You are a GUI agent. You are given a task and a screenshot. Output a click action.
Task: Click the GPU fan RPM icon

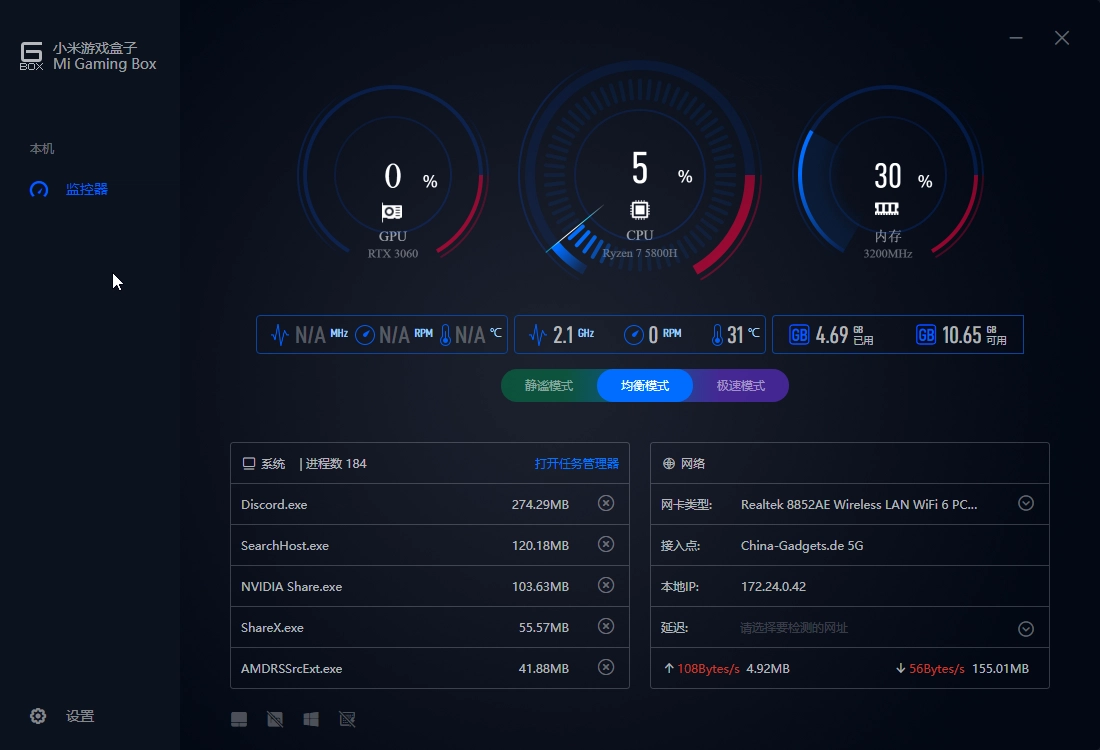[365, 335]
